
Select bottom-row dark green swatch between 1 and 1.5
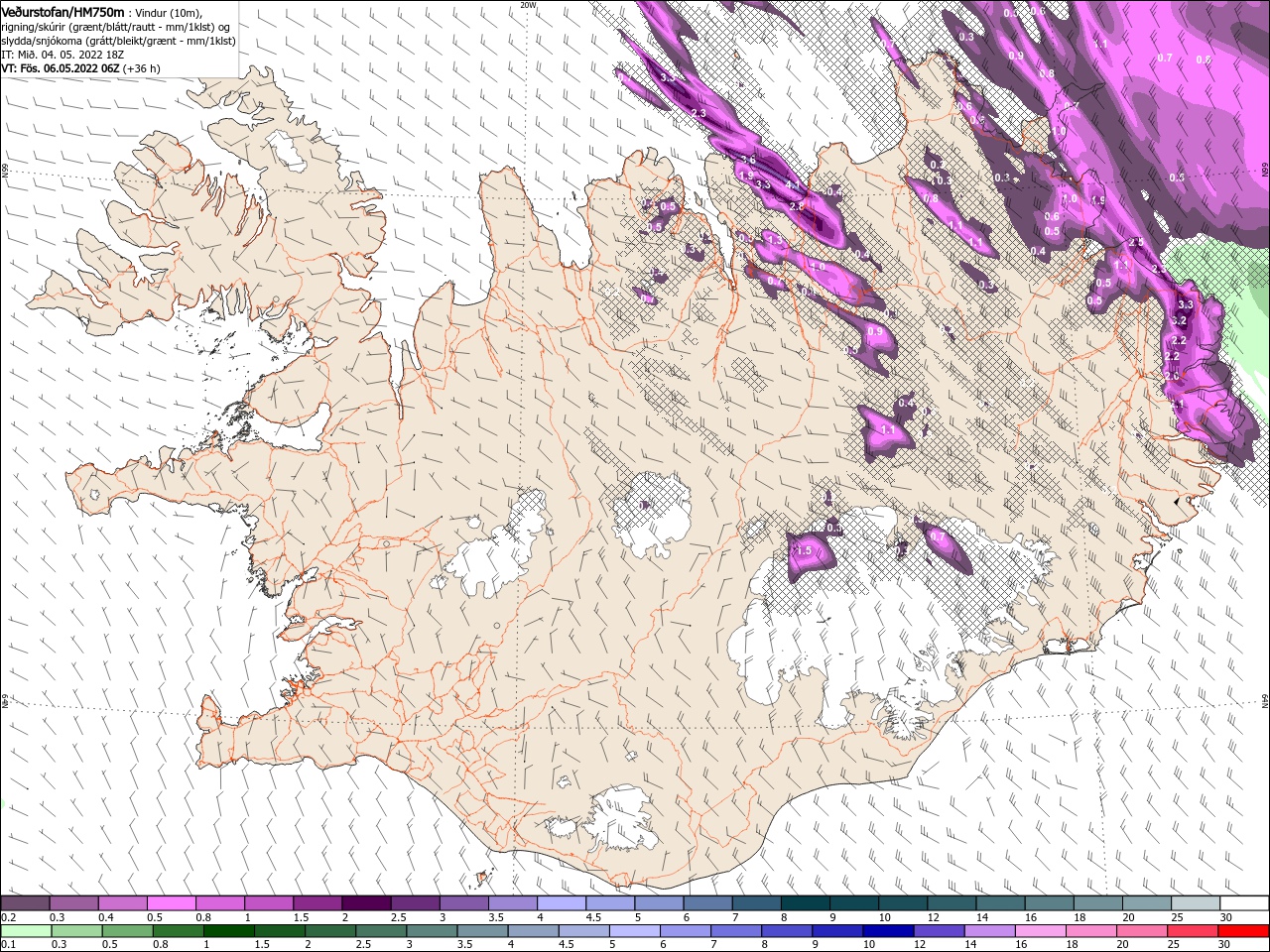point(229,931)
